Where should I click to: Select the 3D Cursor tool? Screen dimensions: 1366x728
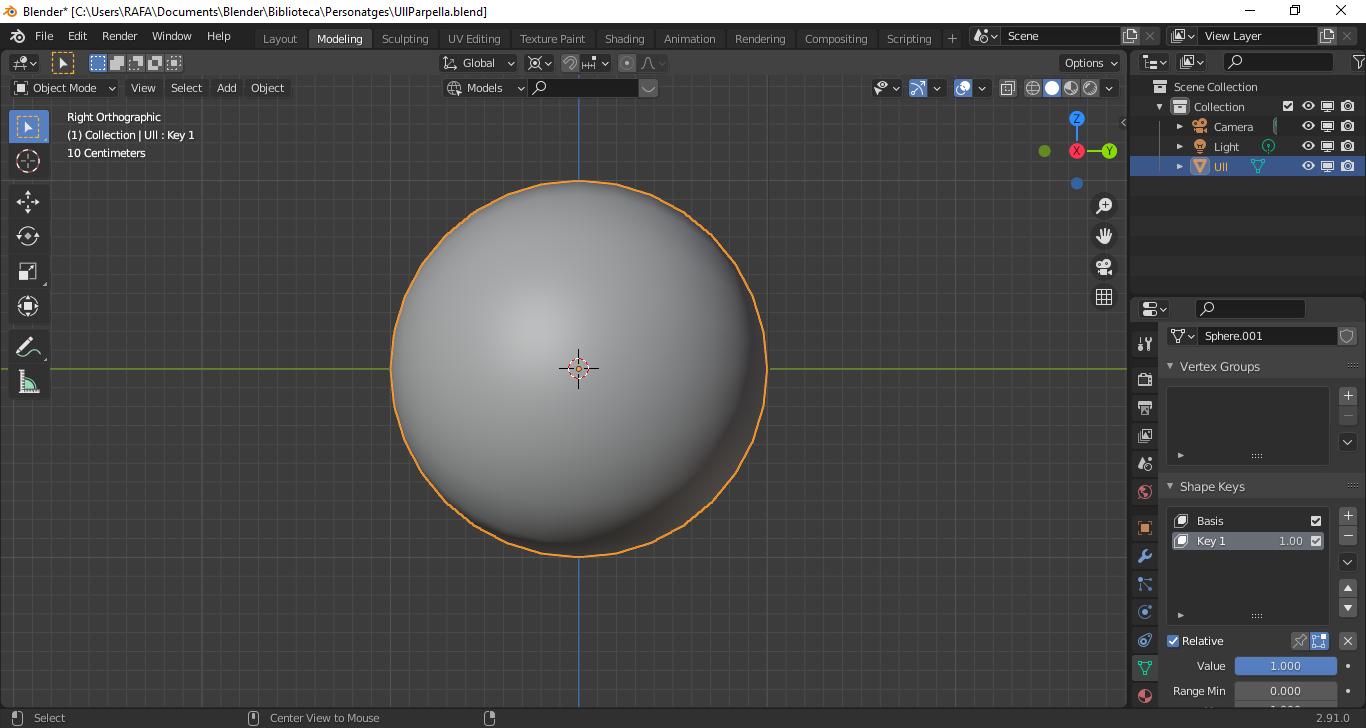[x=28, y=161]
